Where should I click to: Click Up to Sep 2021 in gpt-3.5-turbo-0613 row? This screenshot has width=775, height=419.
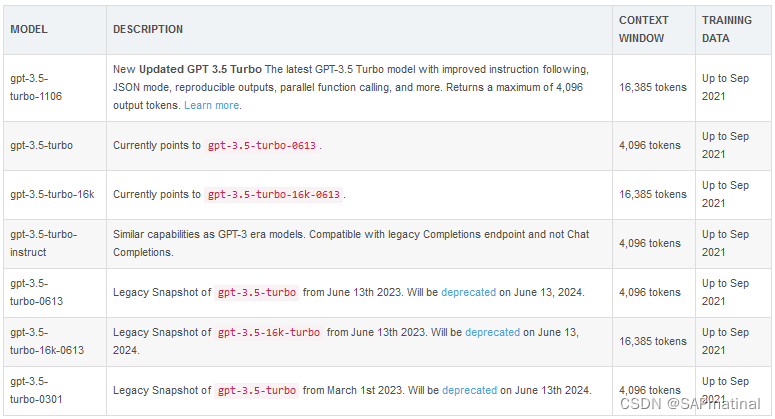[x=726, y=292]
